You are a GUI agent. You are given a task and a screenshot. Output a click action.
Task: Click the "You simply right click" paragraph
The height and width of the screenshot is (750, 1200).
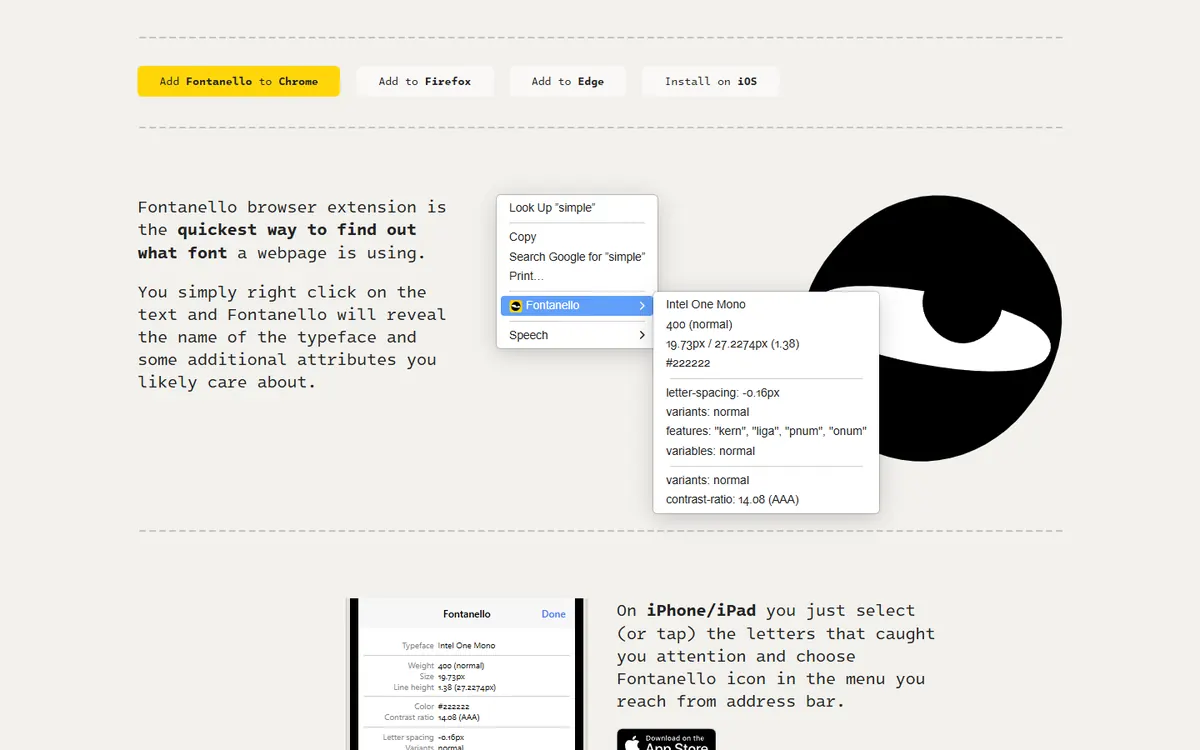pos(292,337)
